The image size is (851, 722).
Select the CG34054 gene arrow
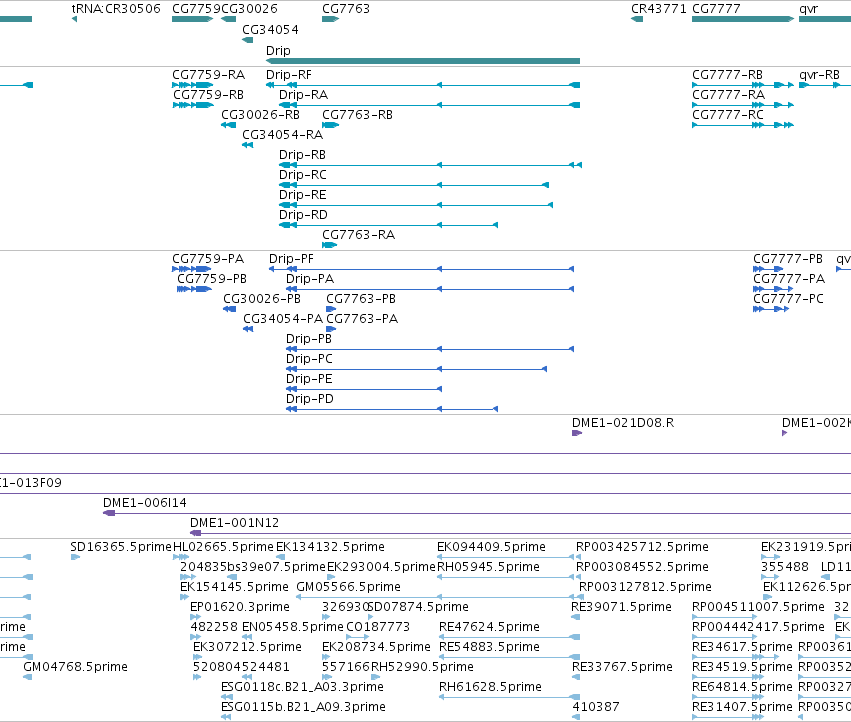point(247,40)
